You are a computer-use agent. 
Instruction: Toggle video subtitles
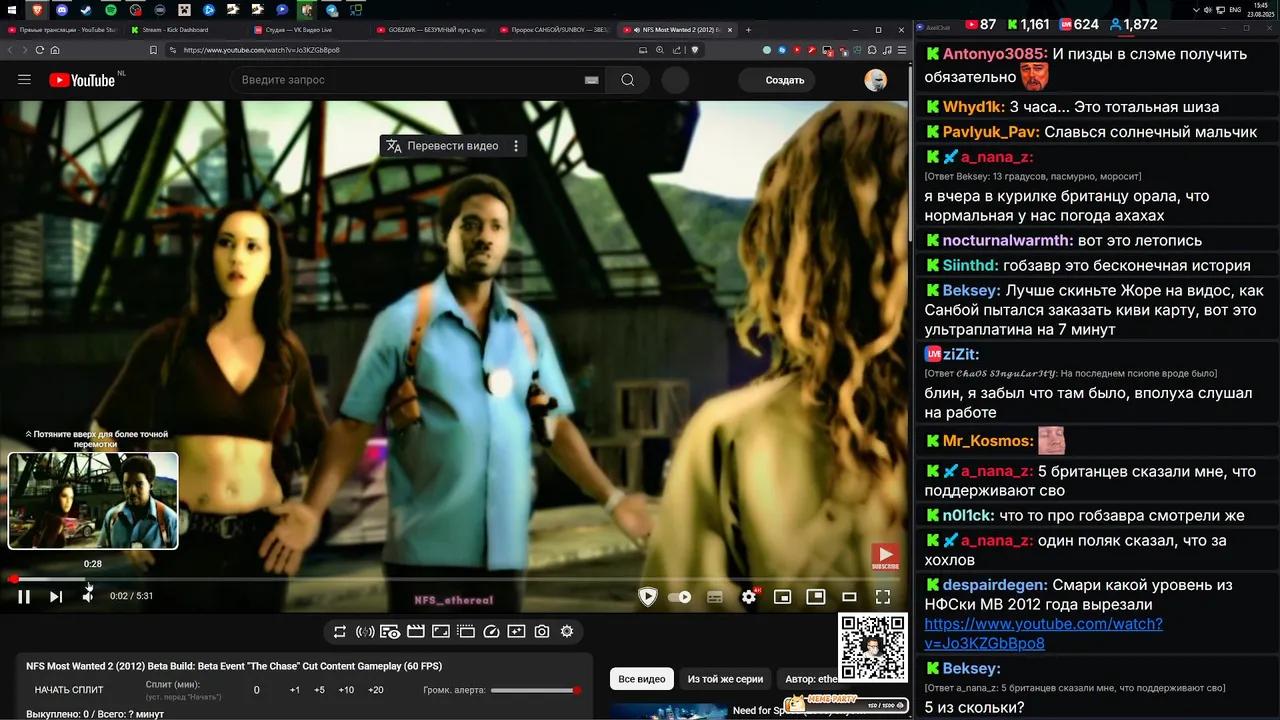click(x=715, y=597)
